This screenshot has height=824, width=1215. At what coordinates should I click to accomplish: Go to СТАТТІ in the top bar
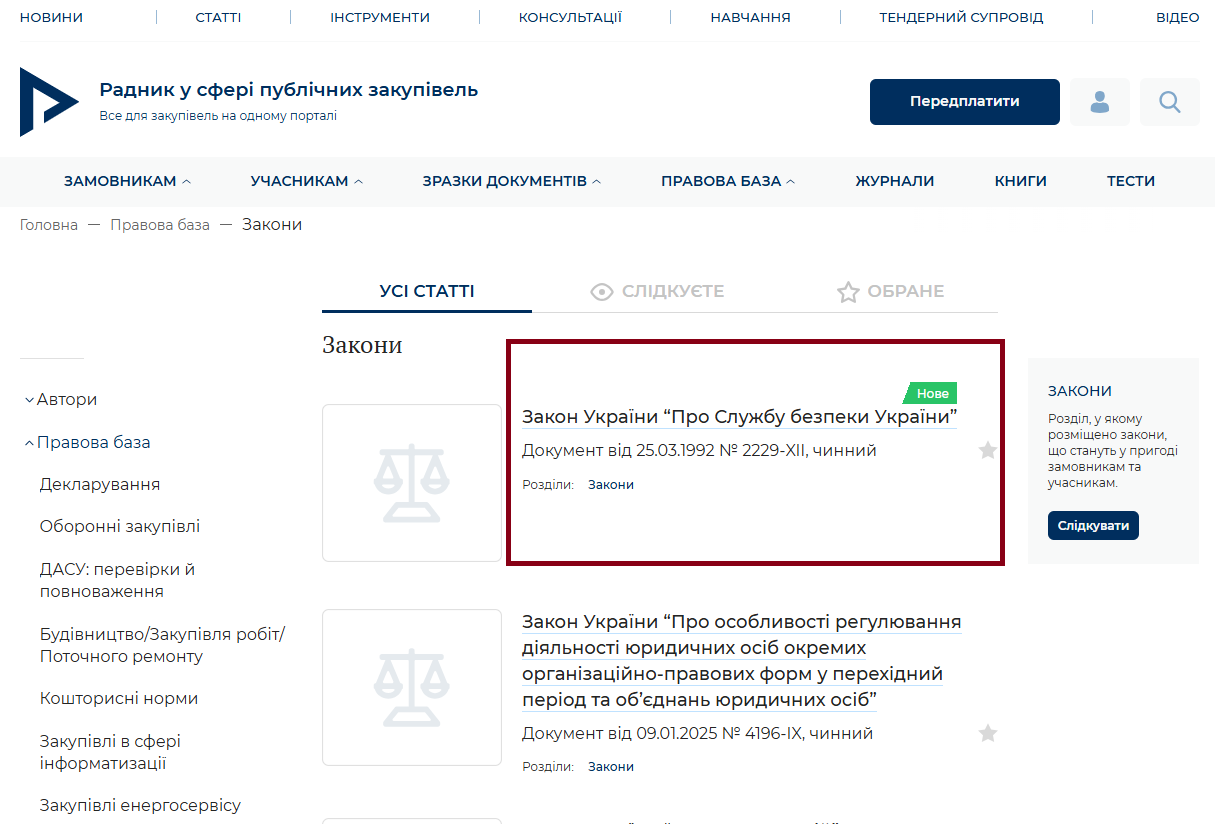click(218, 17)
